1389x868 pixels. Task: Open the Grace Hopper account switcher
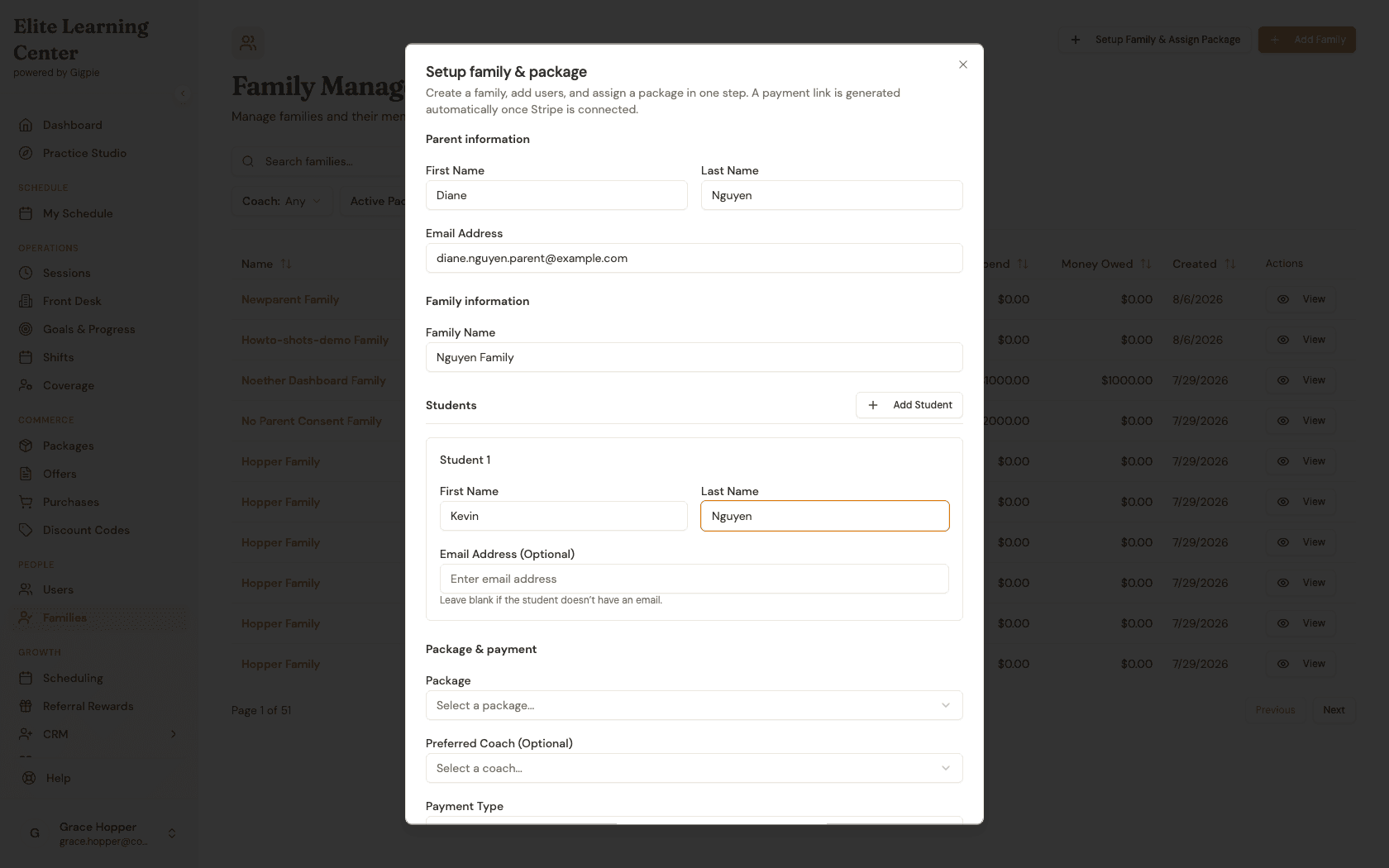click(99, 833)
